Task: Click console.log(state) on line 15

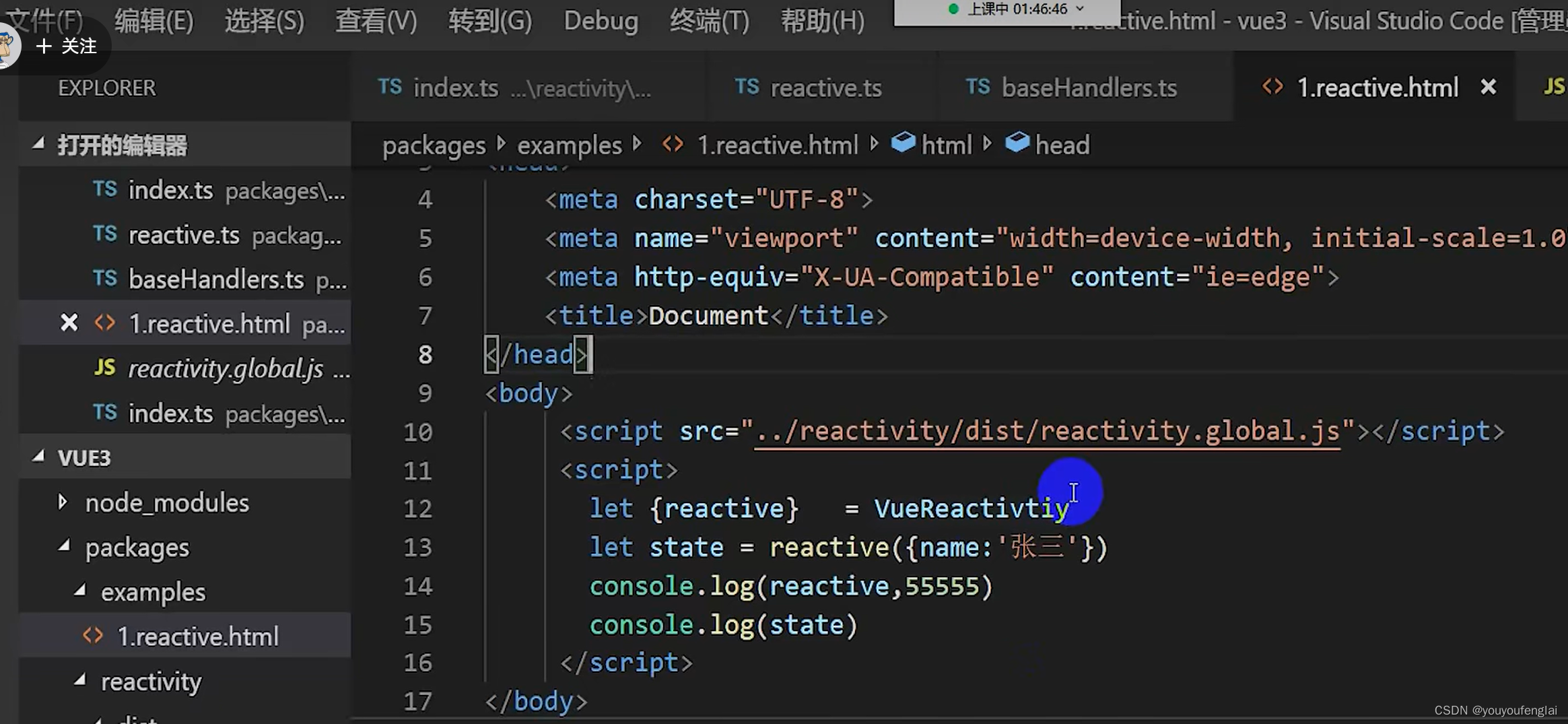Action: [x=724, y=625]
